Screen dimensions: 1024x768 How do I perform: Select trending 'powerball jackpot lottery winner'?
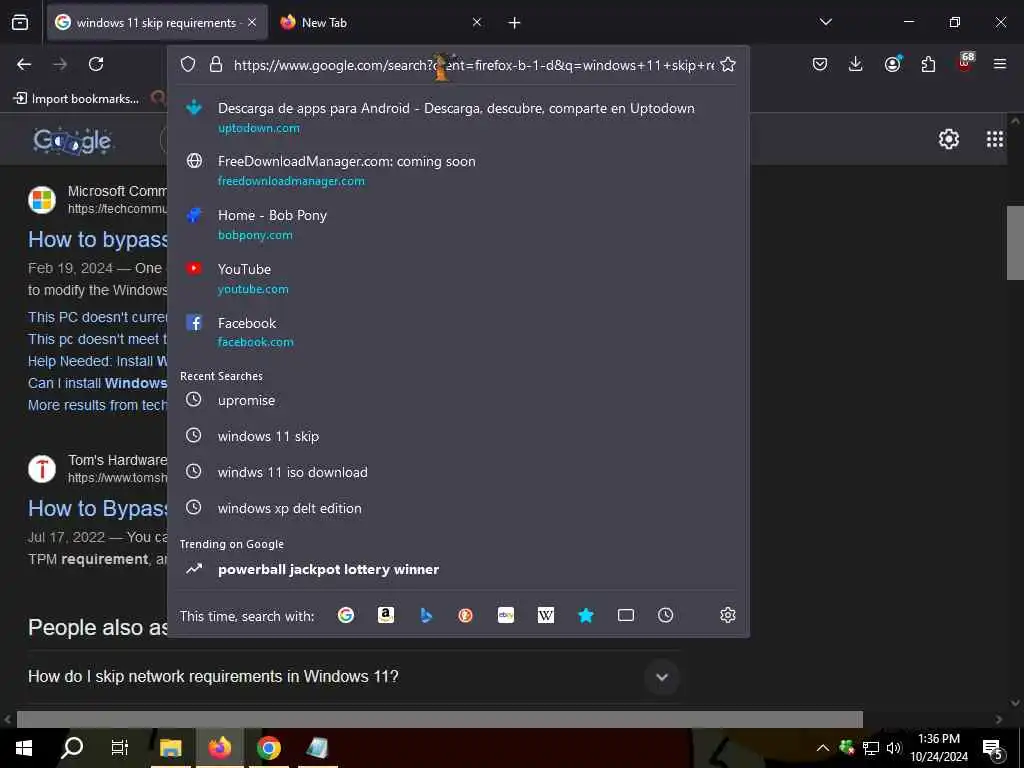(x=458, y=569)
